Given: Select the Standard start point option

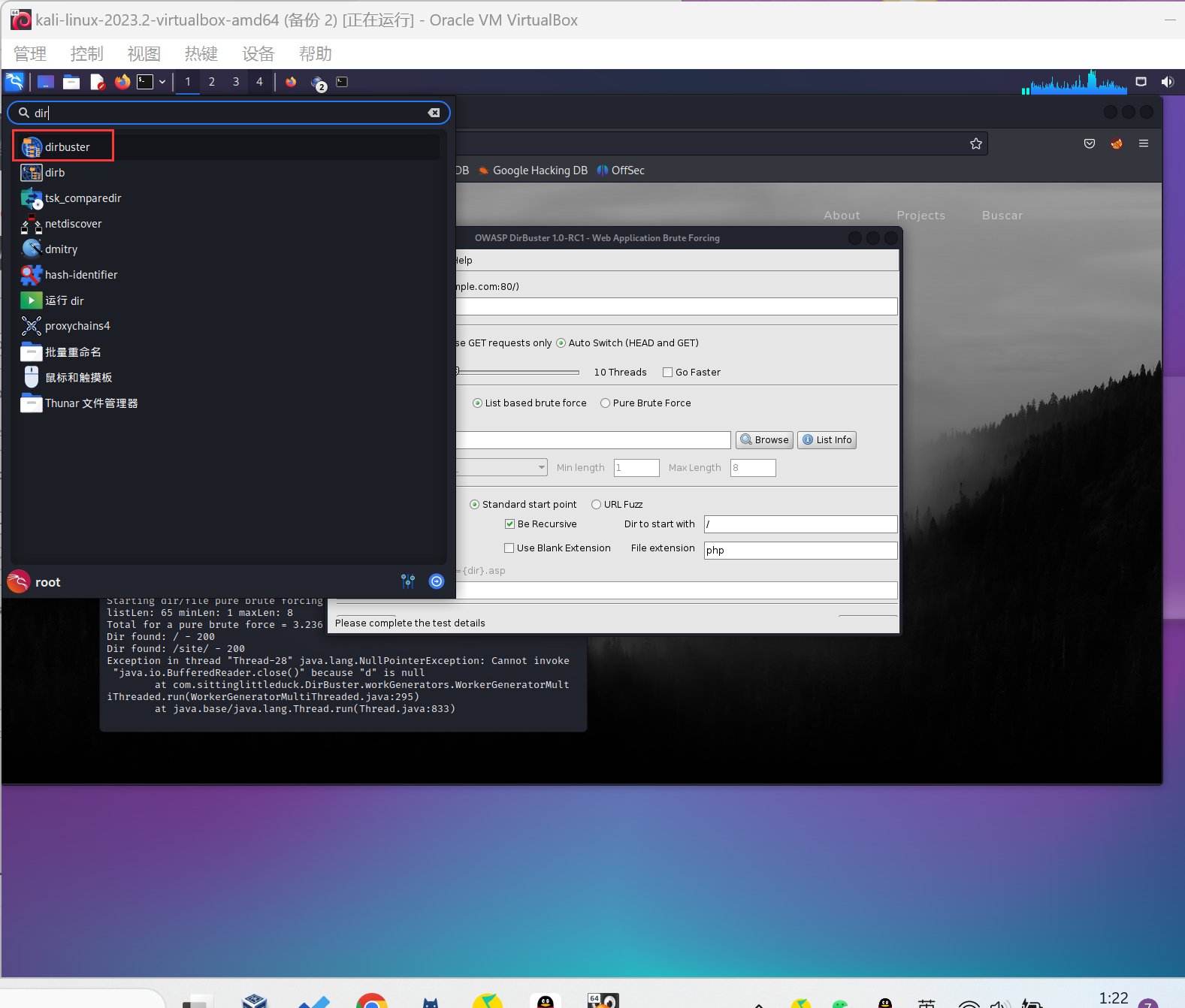Looking at the screenshot, I should (x=523, y=505).
